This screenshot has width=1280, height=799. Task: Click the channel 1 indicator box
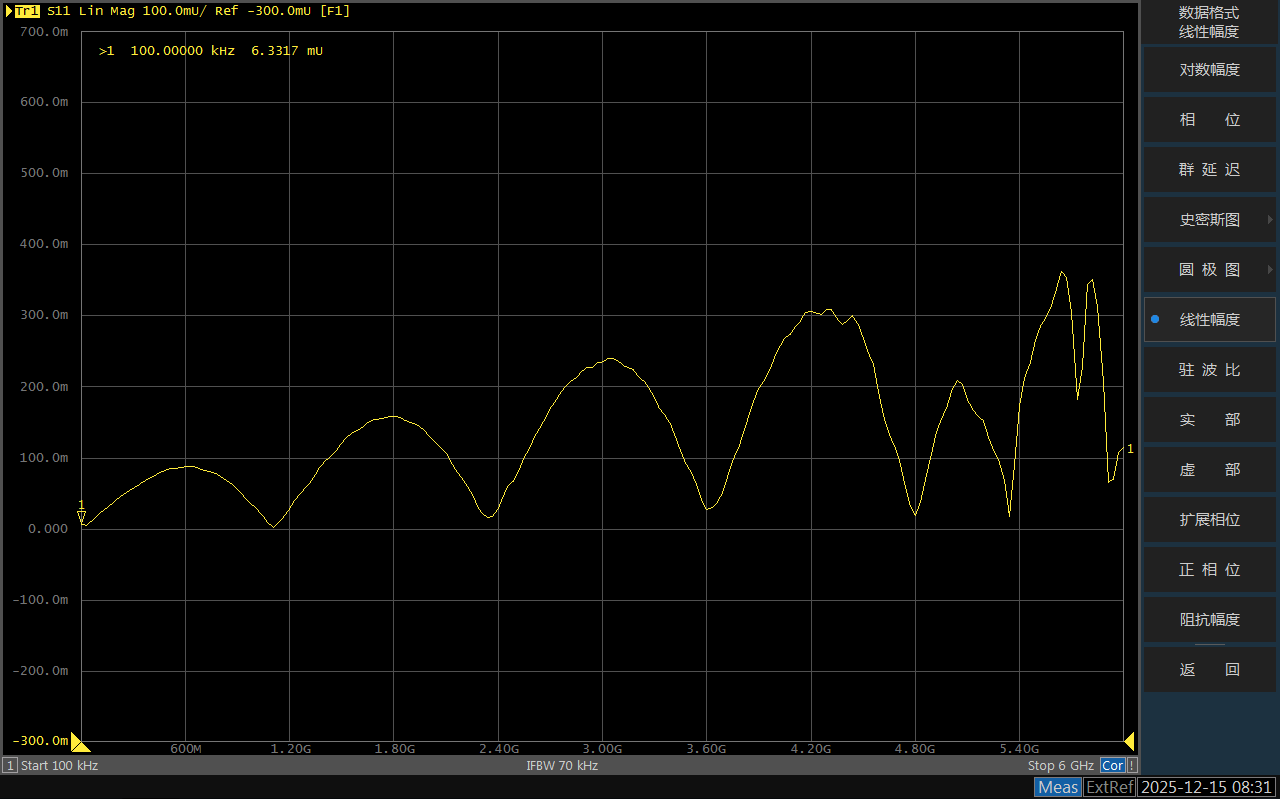(10, 765)
